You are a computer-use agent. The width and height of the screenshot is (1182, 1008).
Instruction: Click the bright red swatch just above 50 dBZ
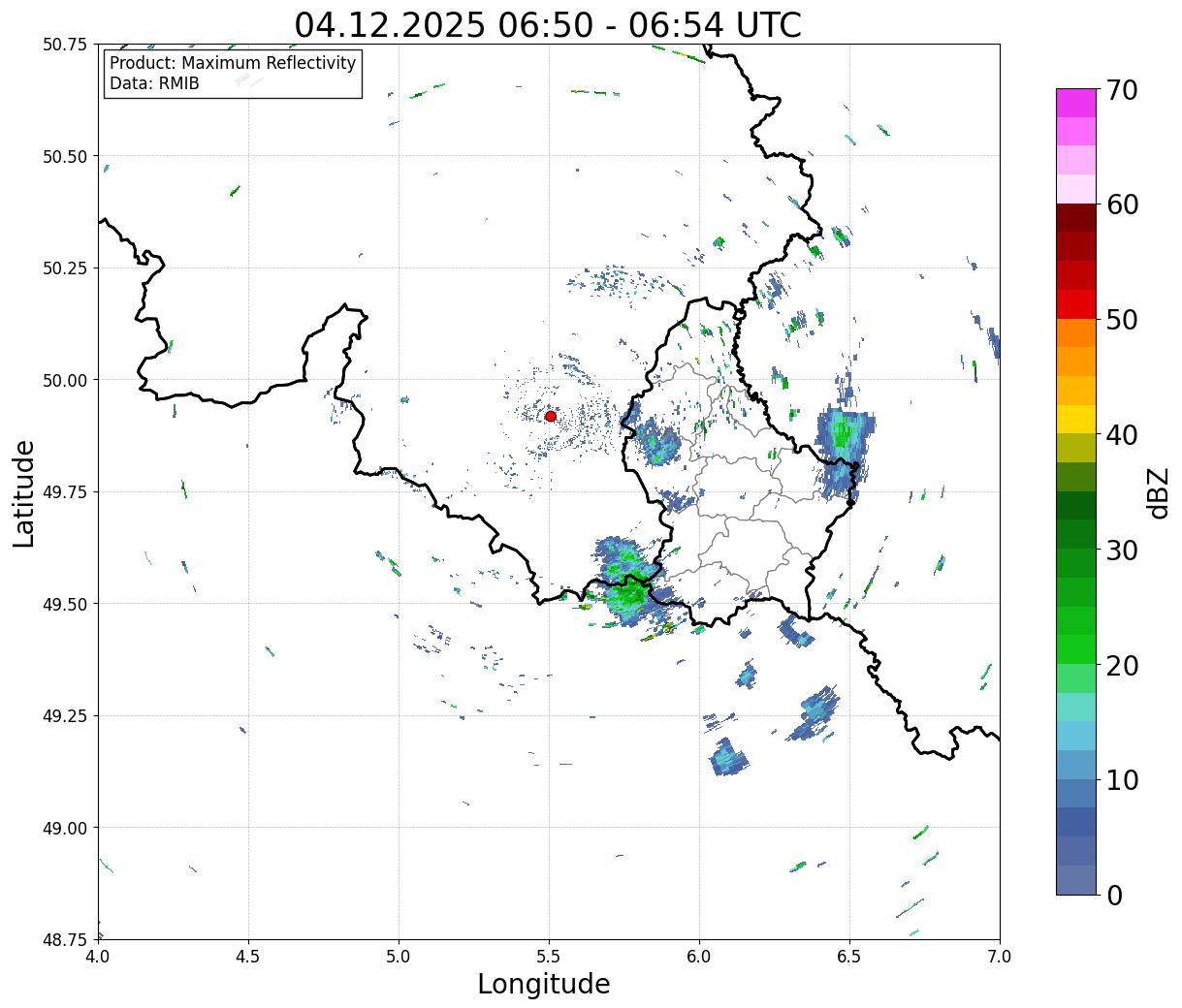(1076, 304)
